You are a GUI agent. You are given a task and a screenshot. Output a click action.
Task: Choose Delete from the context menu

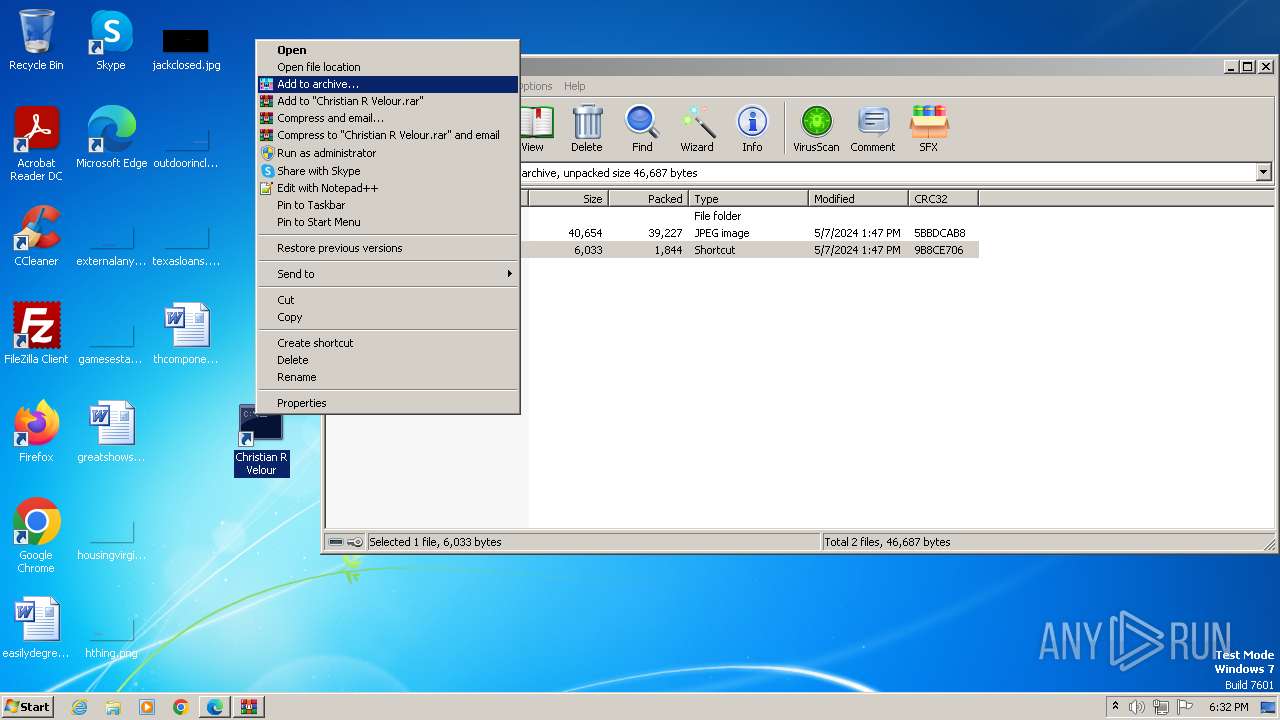click(387, 360)
